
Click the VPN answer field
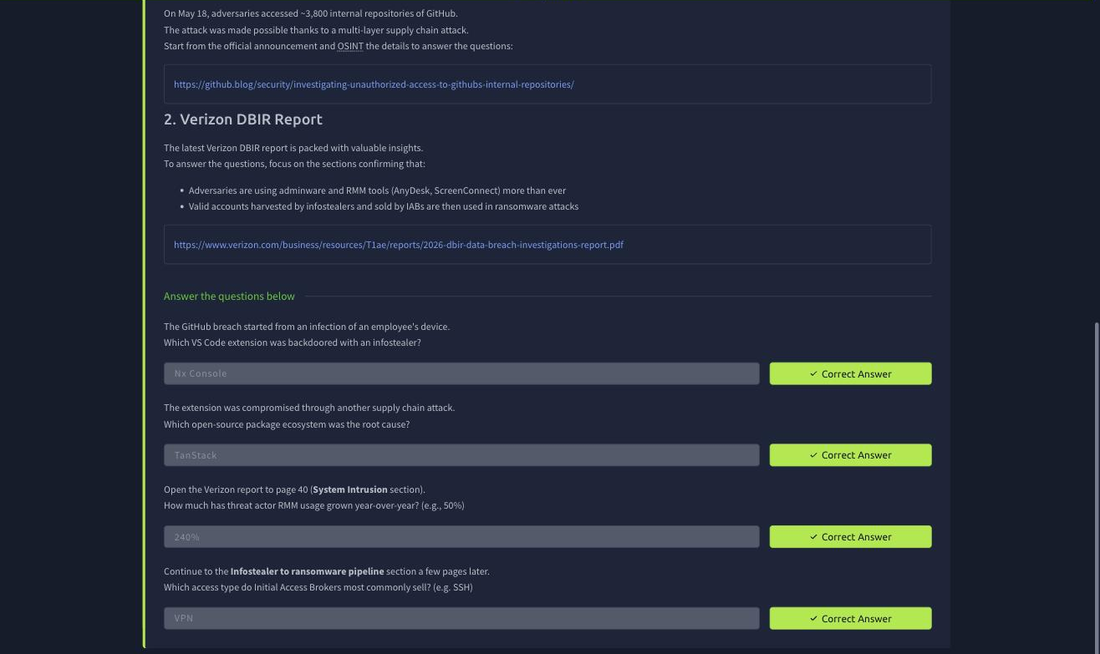(461, 618)
